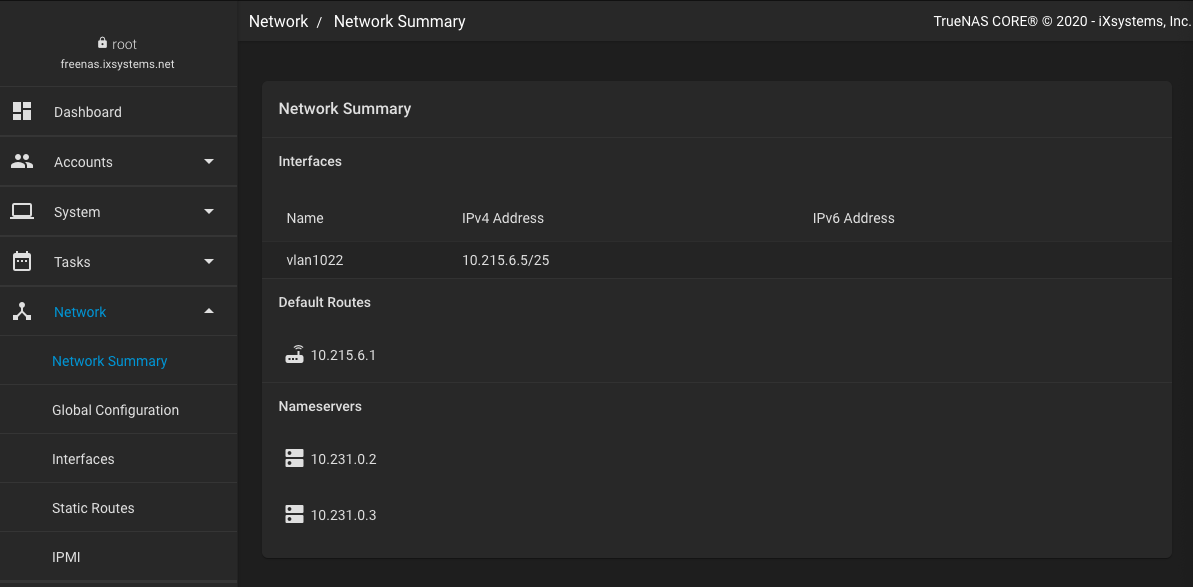
Task: Click the Accounts people icon
Action: pyautogui.click(x=22, y=161)
